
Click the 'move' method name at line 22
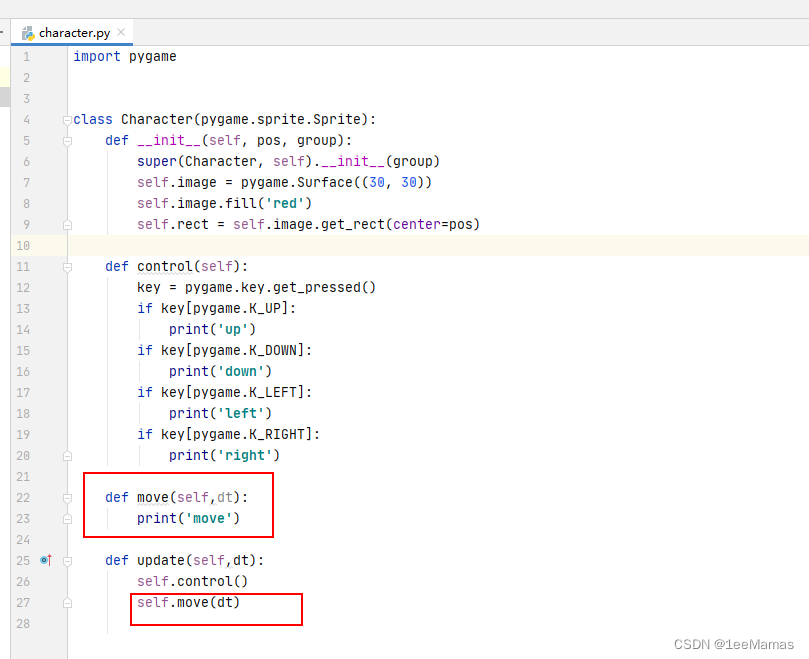[153, 498]
